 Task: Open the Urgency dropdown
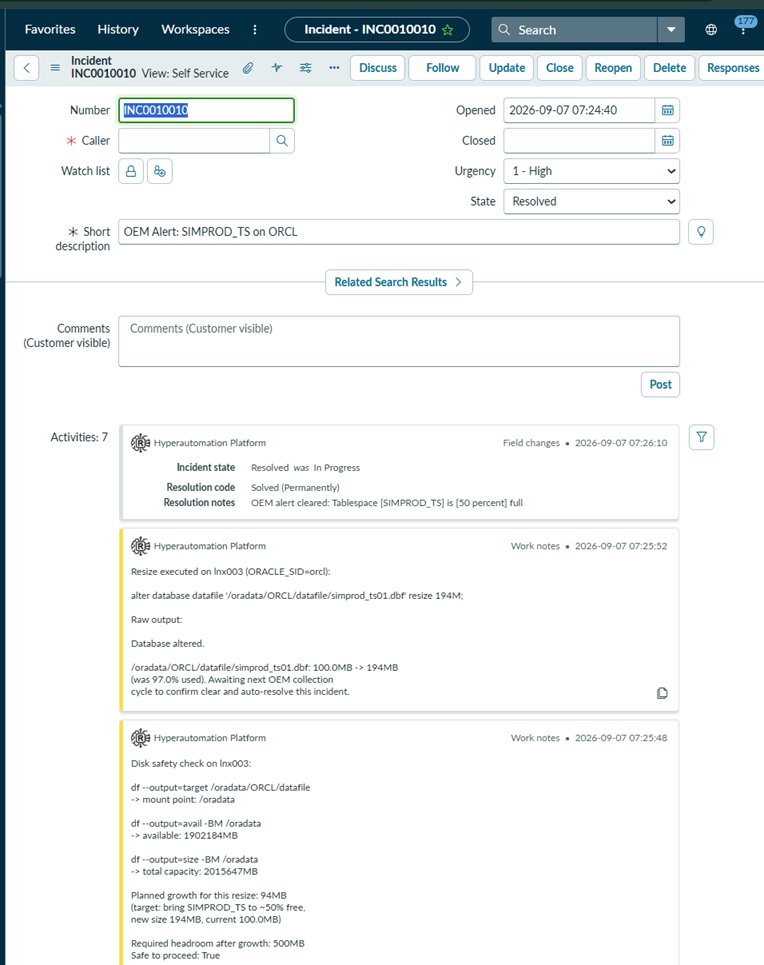coord(592,171)
